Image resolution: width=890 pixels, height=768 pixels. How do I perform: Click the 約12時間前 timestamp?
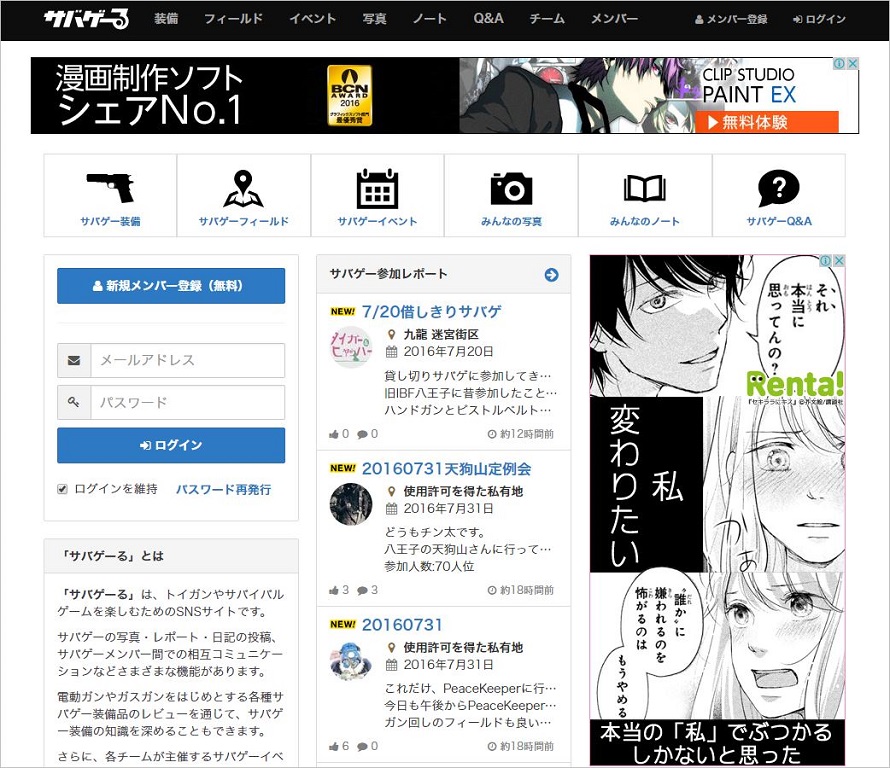(x=520, y=434)
